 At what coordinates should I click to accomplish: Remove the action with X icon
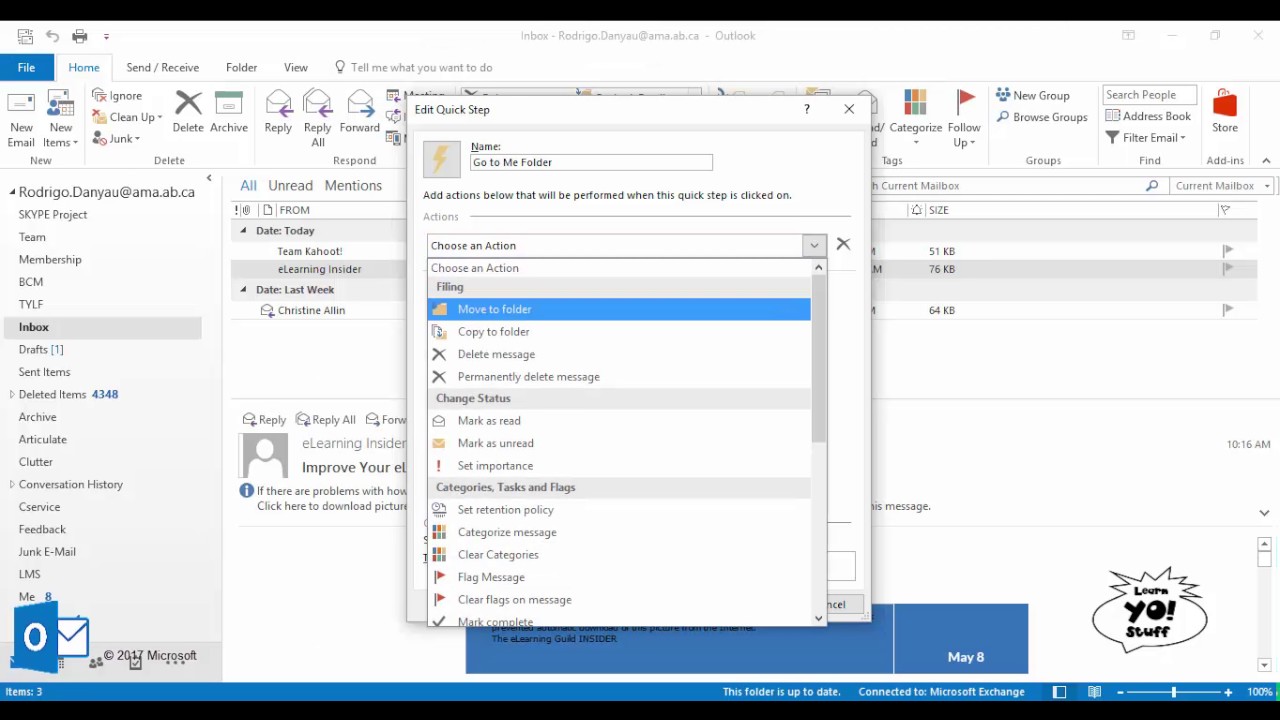pyautogui.click(x=843, y=244)
